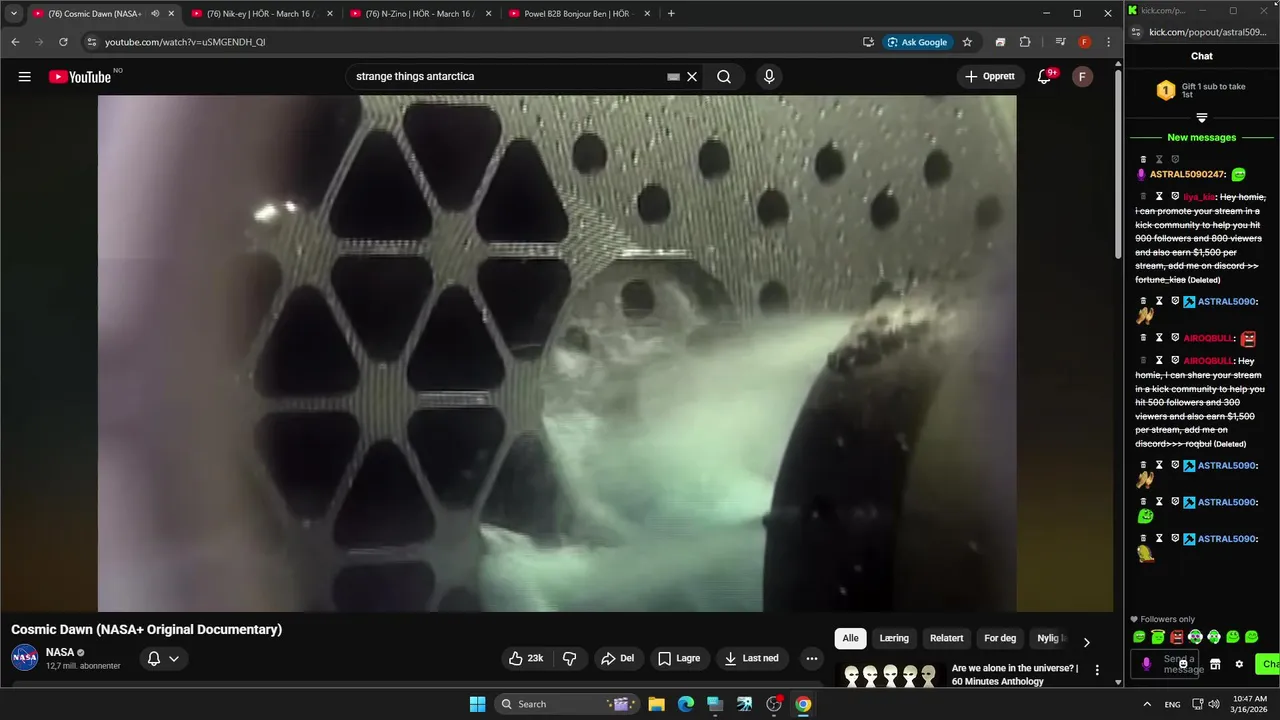This screenshot has height=720, width=1280.
Task: Bookmark this page with the star icon
Action: point(967,42)
